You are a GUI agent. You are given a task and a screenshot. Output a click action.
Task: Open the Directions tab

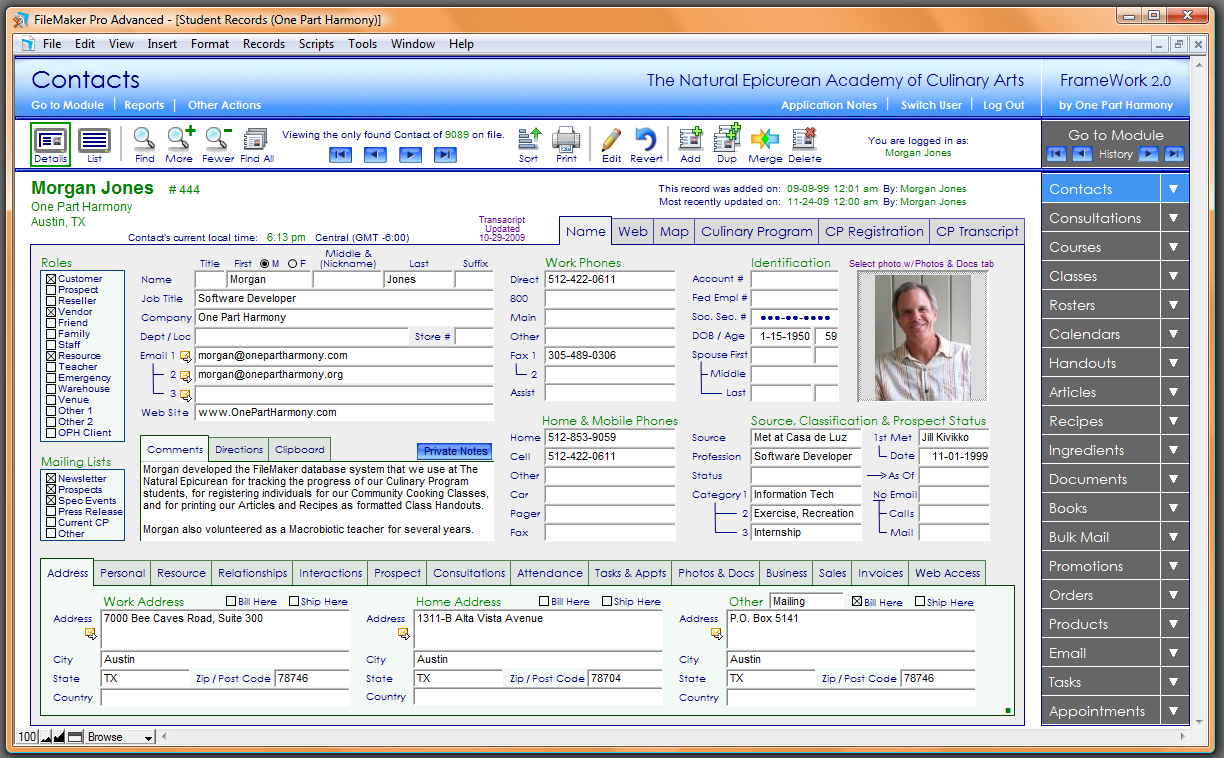[239, 450]
